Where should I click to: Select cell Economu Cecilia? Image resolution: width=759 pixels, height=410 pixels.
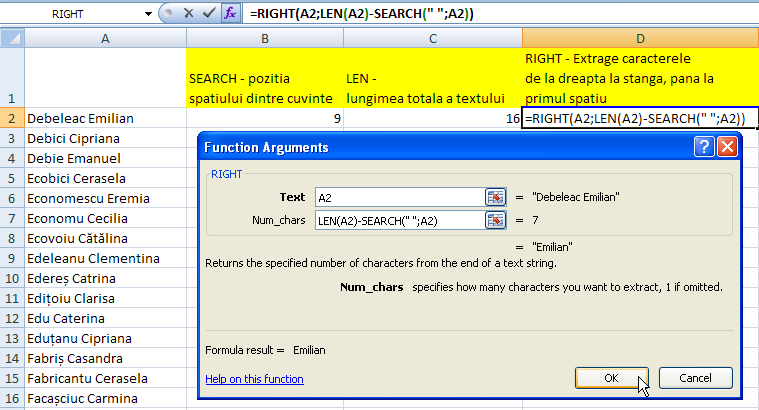pos(105,218)
